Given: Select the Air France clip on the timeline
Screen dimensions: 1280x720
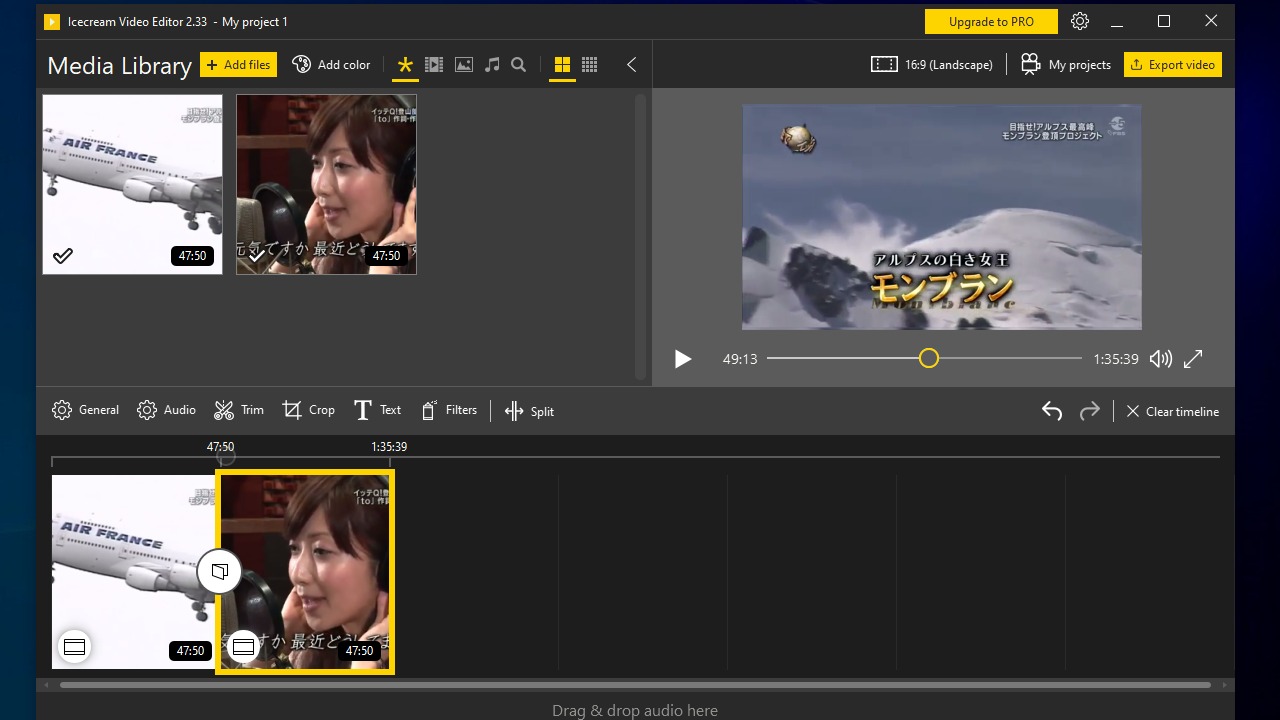Looking at the screenshot, I should tap(134, 572).
